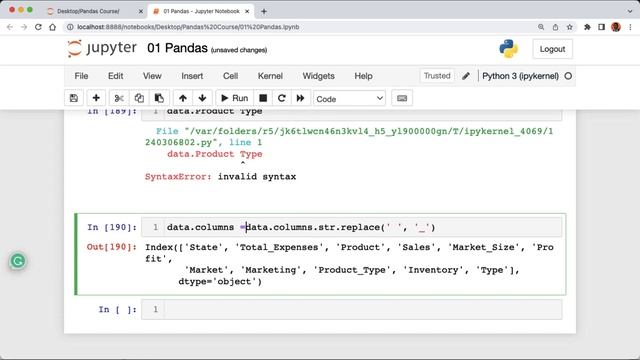
Task: Go forward in browser history
Action: (24, 27)
